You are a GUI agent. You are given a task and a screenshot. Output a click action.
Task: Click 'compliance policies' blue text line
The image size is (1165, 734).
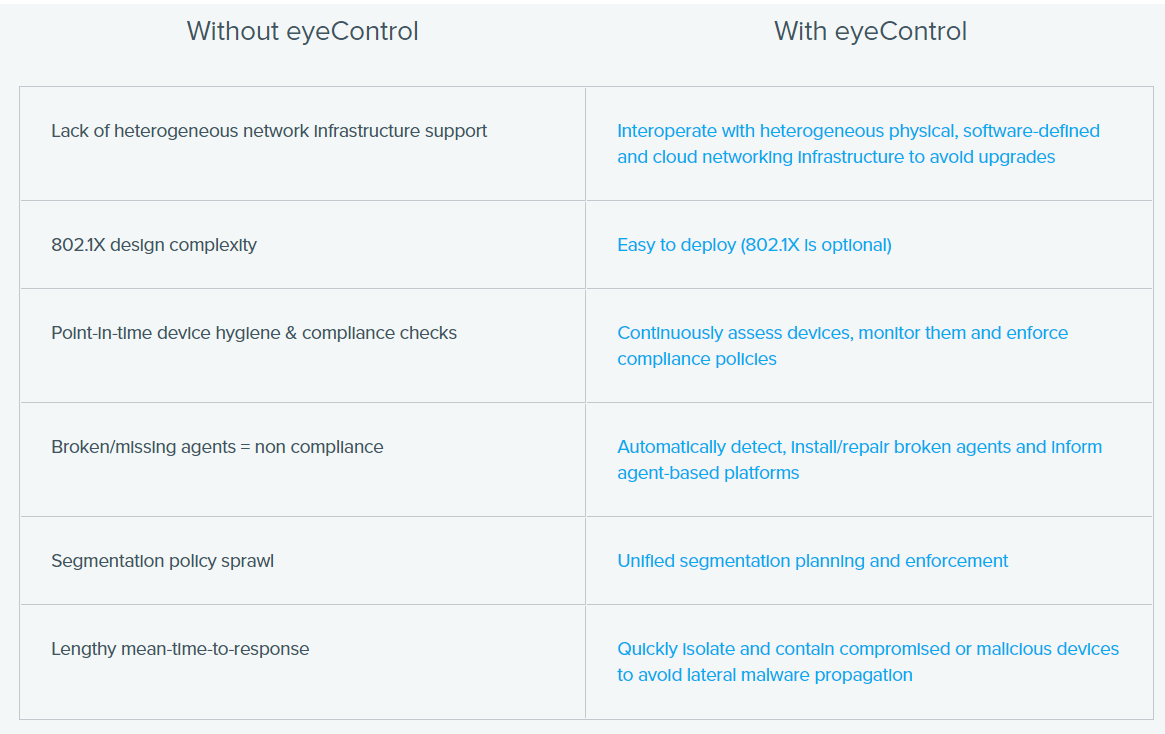pos(697,359)
